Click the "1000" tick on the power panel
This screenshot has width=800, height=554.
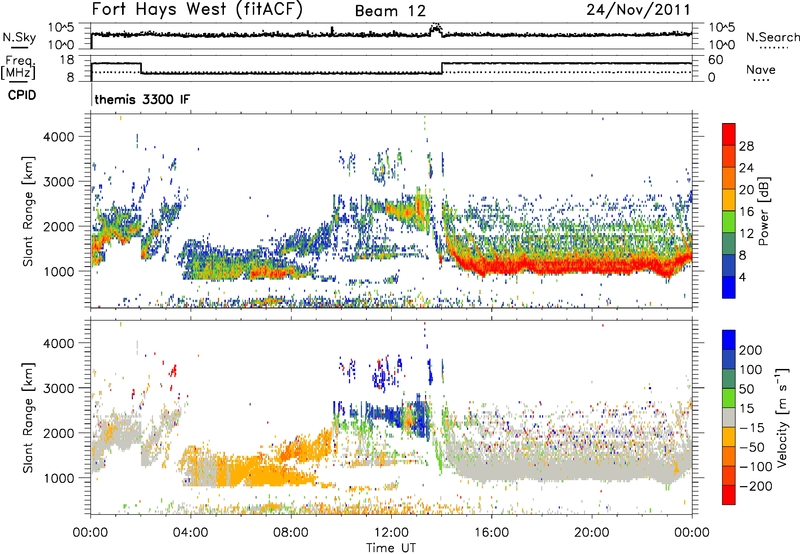tap(58, 271)
